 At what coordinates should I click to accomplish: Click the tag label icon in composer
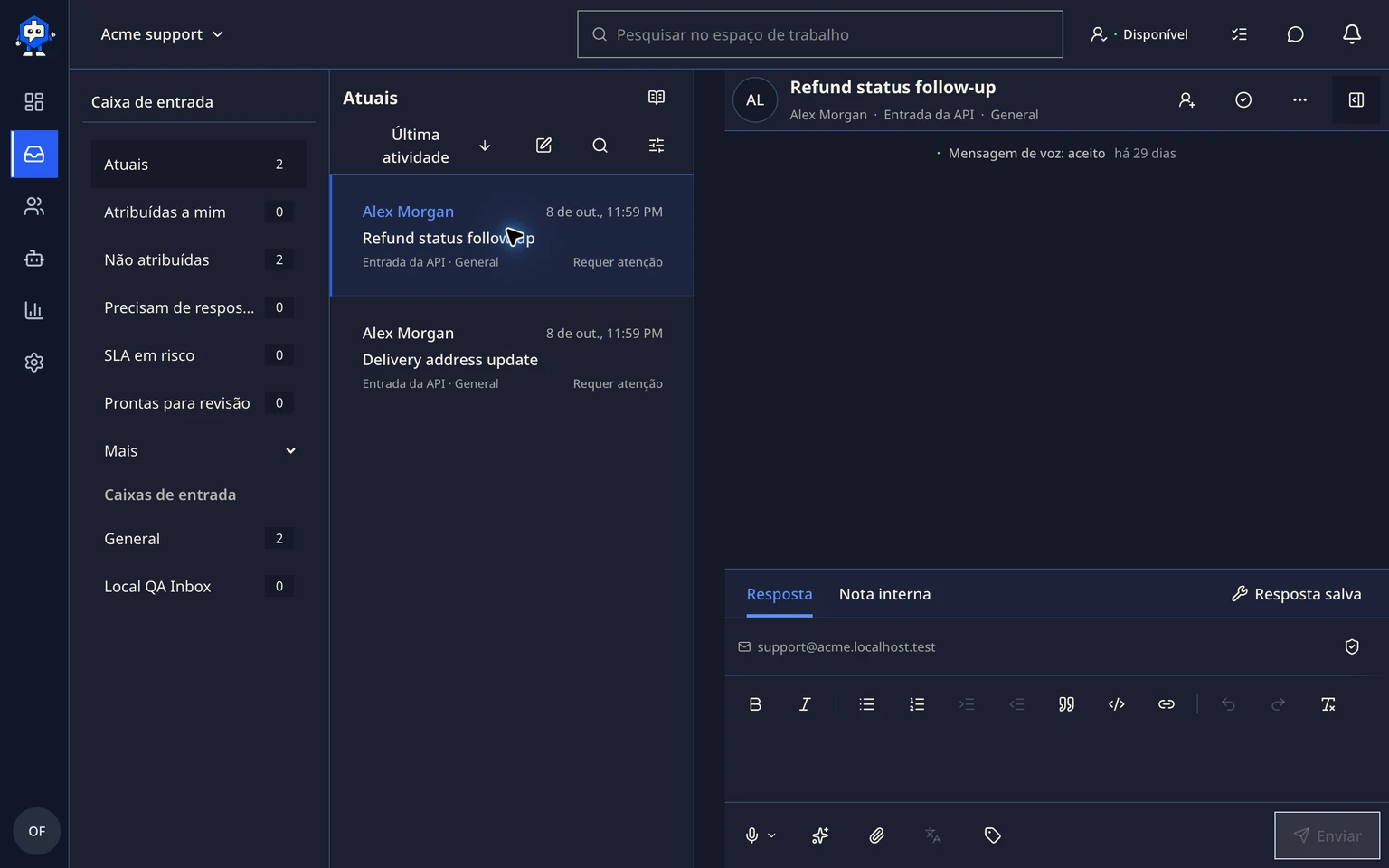992,835
